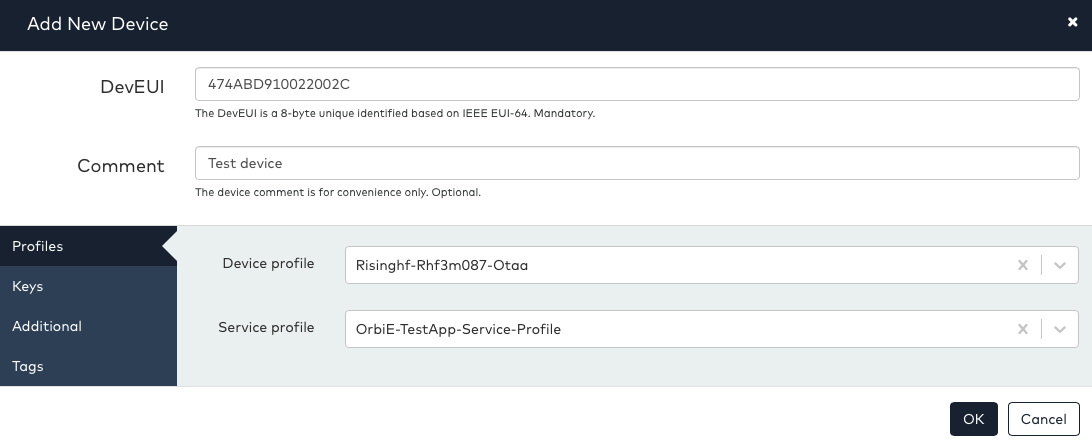The image size is (1092, 448).
Task: Click the DevEUI mandatory hint text
Action: tap(395, 113)
